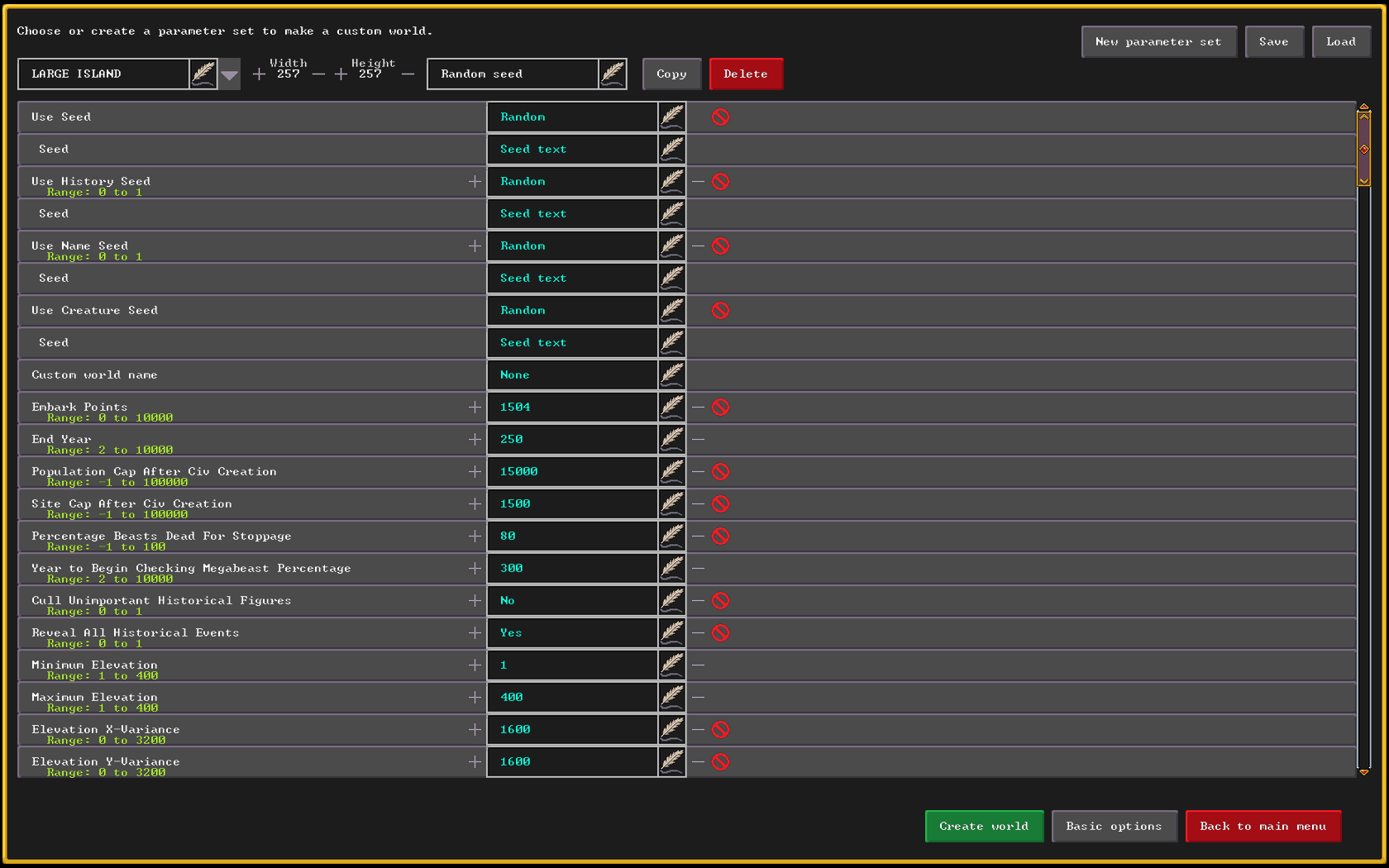Open the parameter set dropdown arrow
The width and height of the screenshot is (1389, 868).
pos(230,74)
